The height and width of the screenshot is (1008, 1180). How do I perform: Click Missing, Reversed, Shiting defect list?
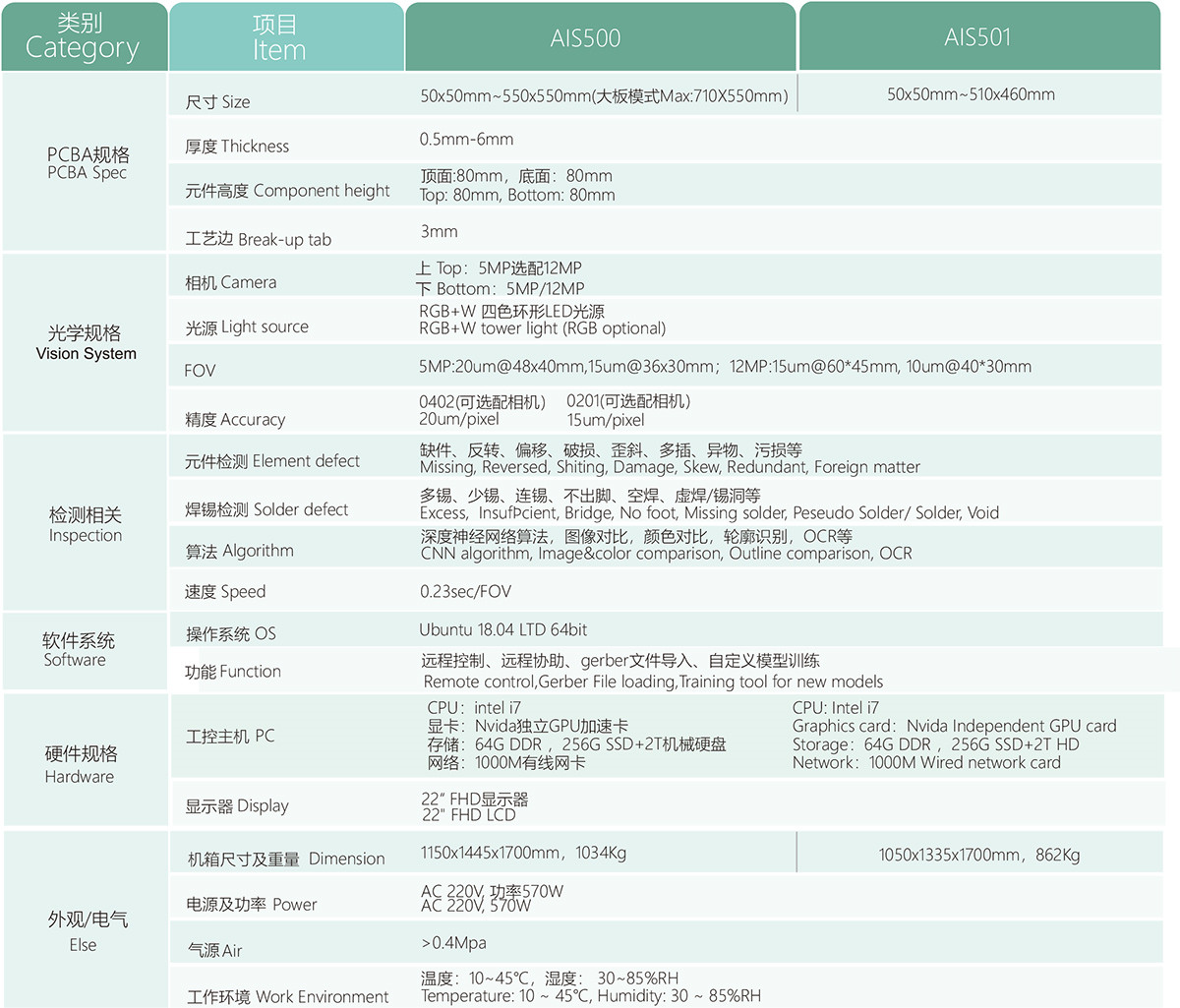point(670,467)
